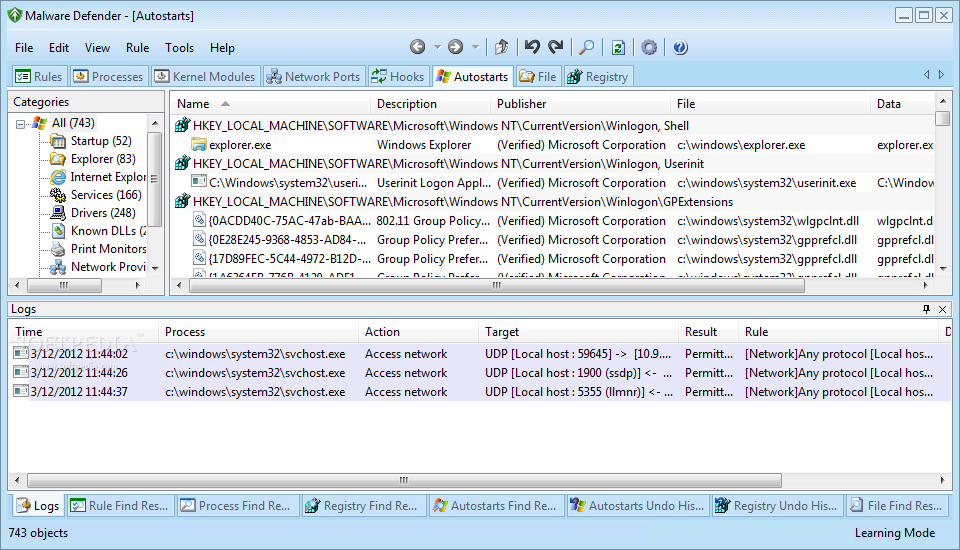Open the File menu
The image size is (960, 550).
pos(24,48)
